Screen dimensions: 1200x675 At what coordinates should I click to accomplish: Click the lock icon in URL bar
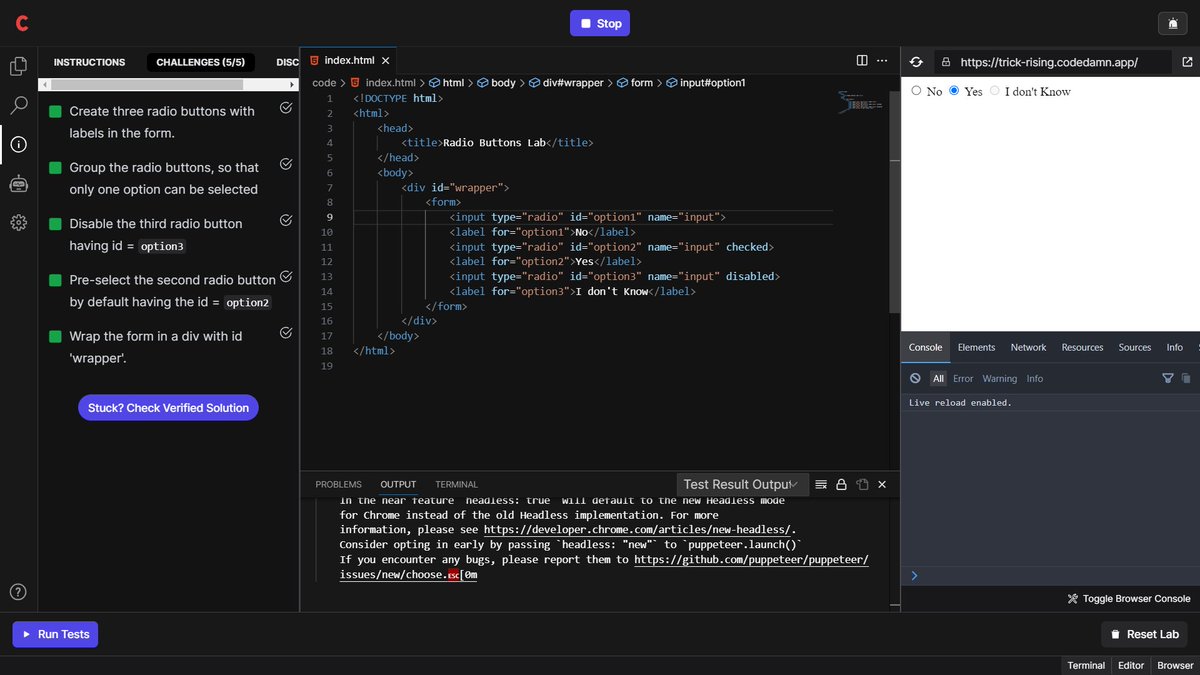pyautogui.click(x=944, y=62)
